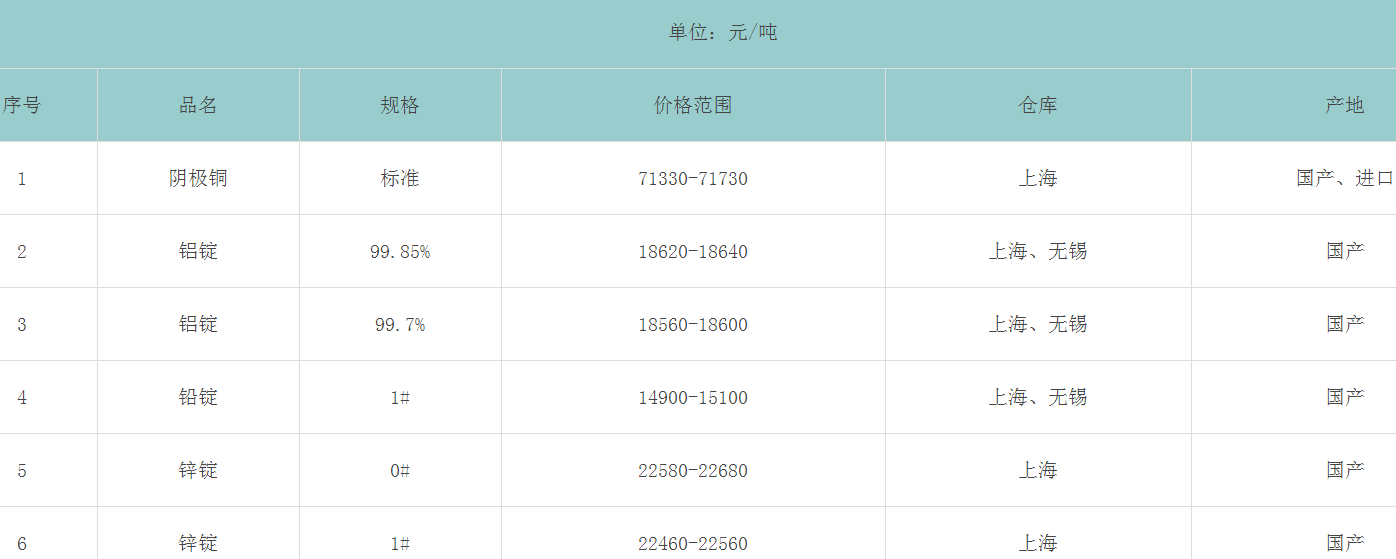This screenshot has width=1396, height=559.
Task: Click the 仓库 column header
Action: coord(1038,105)
